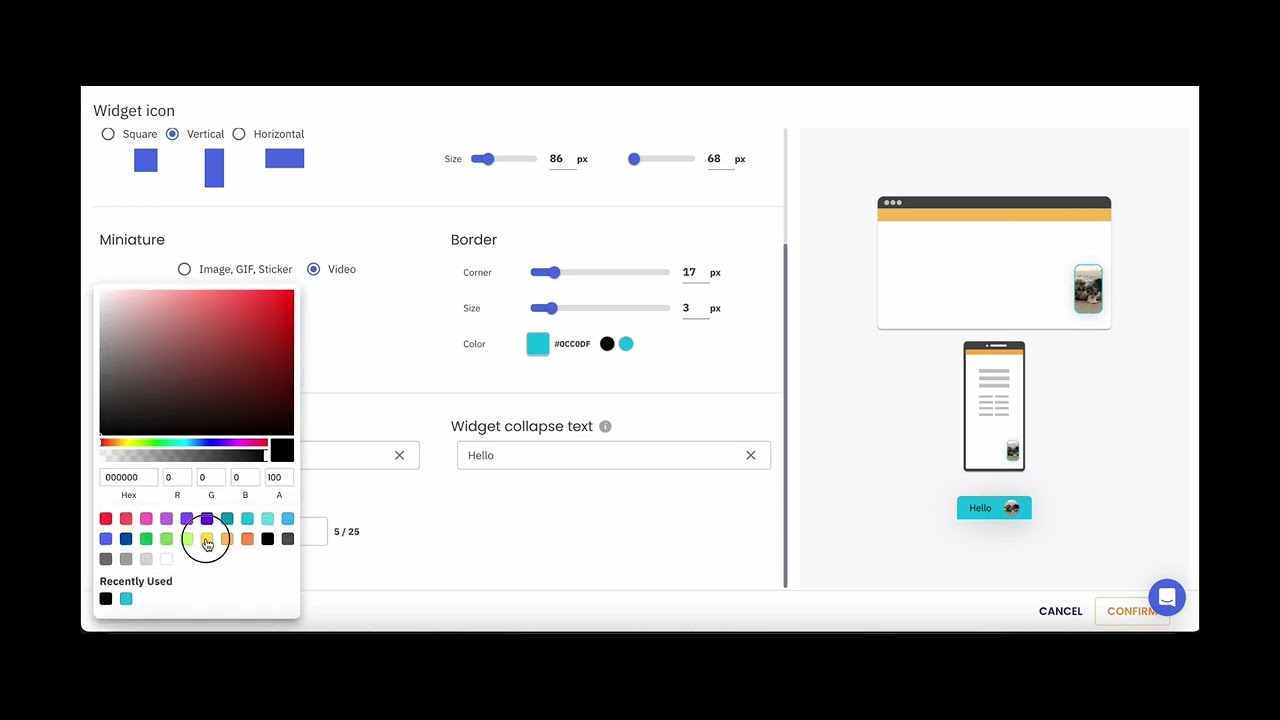Click the second size slider handle at 68
Image resolution: width=1280 pixels, height=720 pixels.
pos(634,159)
